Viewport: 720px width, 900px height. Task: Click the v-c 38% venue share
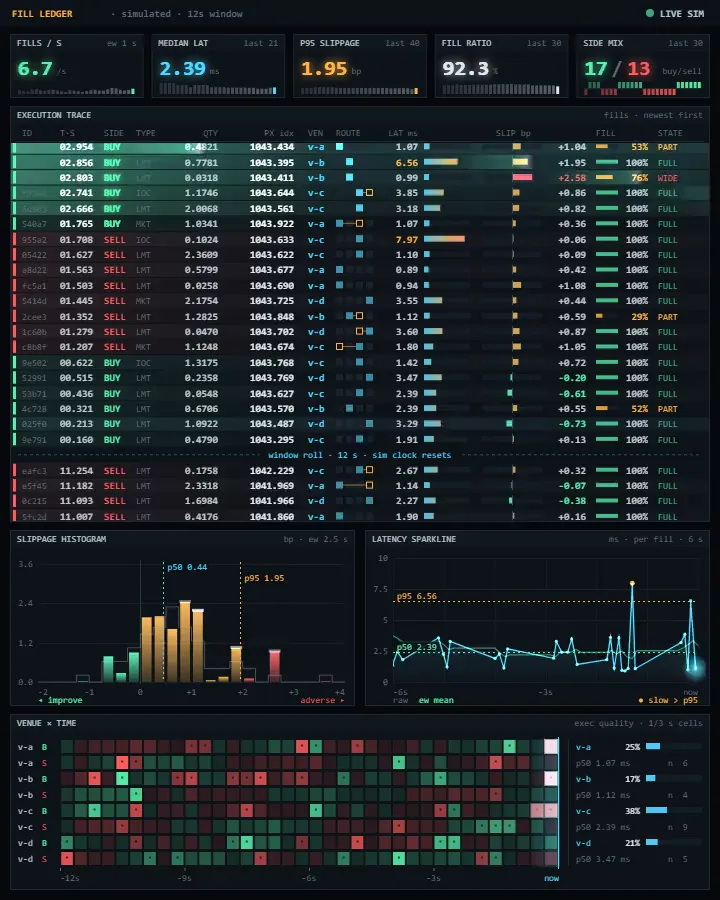632,811
